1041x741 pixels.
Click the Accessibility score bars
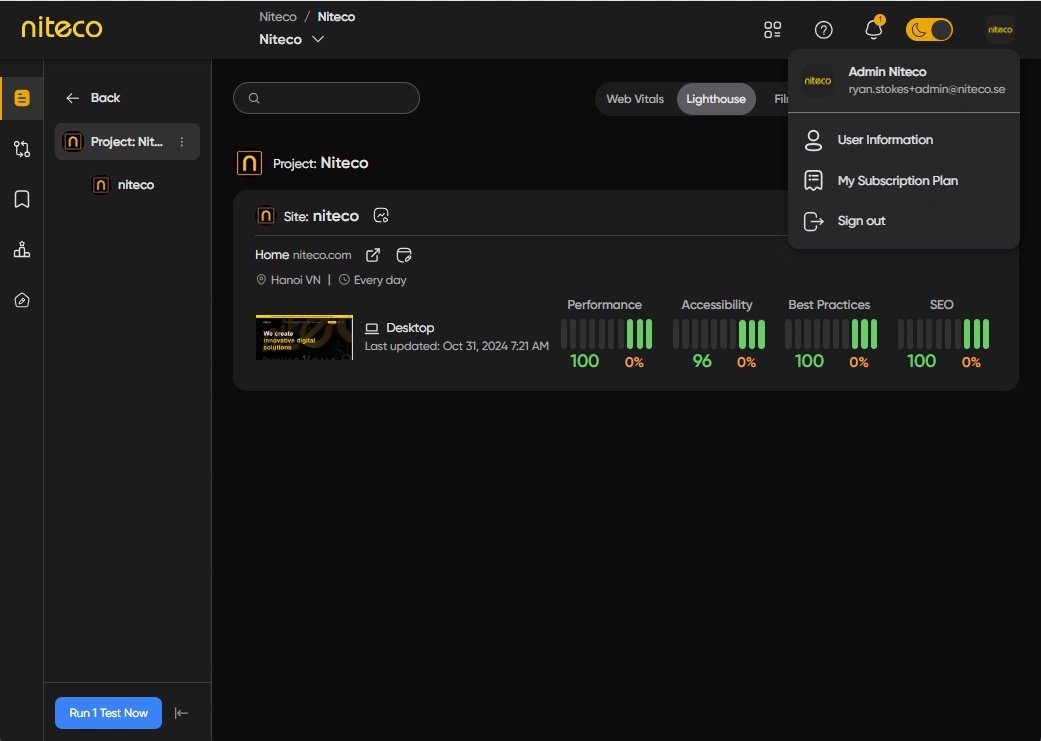pyautogui.click(x=719, y=334)
